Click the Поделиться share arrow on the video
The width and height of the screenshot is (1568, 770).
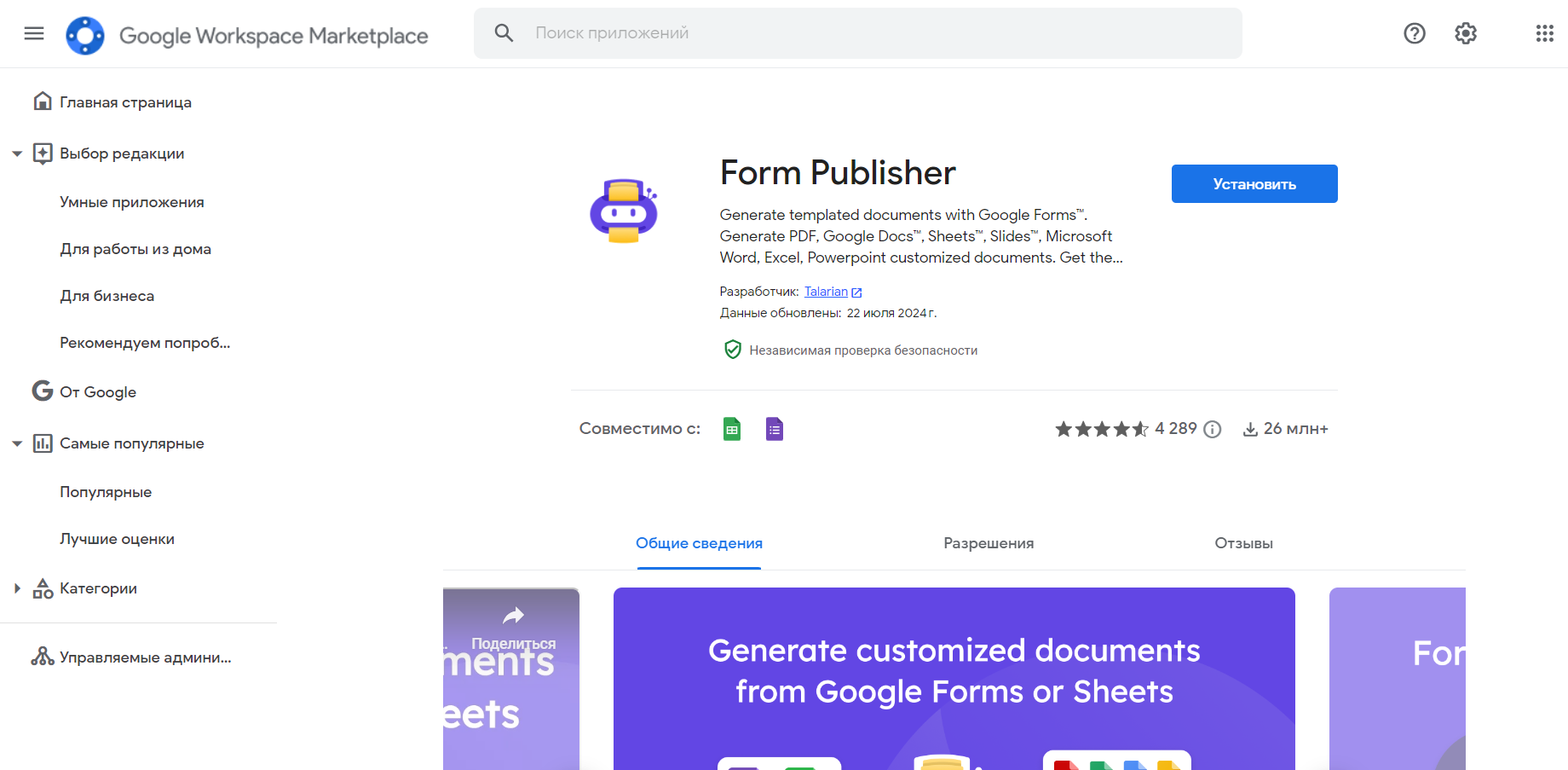click(x=513, y=616)
